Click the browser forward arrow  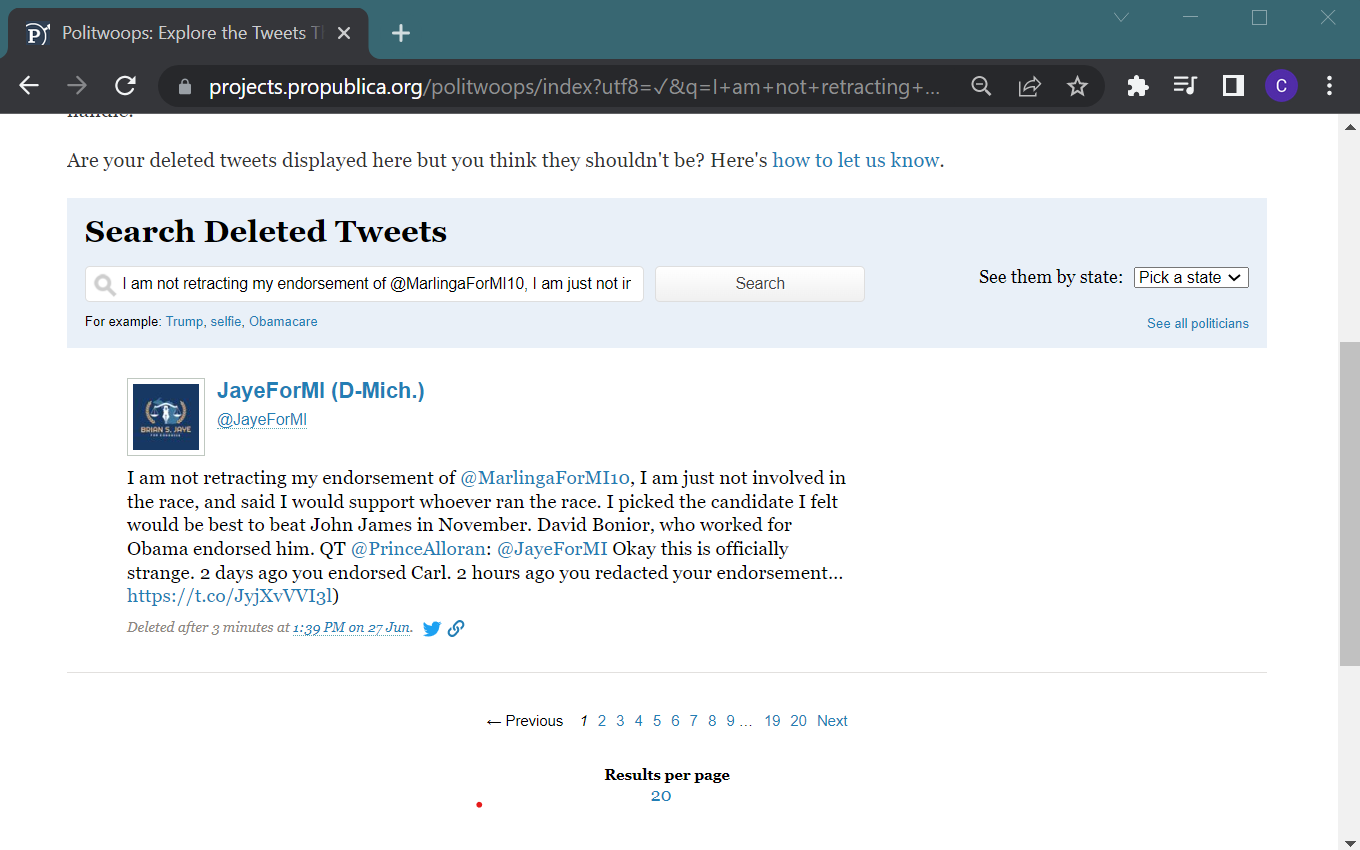click(x=77, y=86)
